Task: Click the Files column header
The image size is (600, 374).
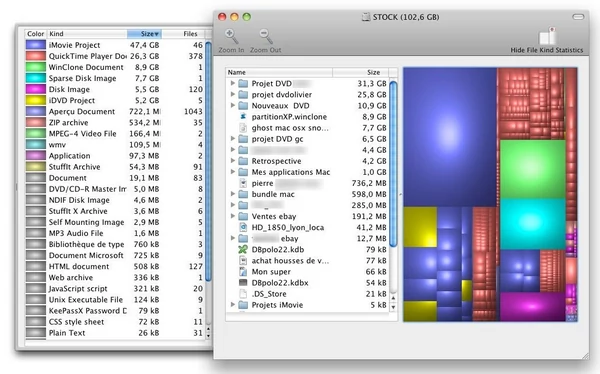Action: 183,34
